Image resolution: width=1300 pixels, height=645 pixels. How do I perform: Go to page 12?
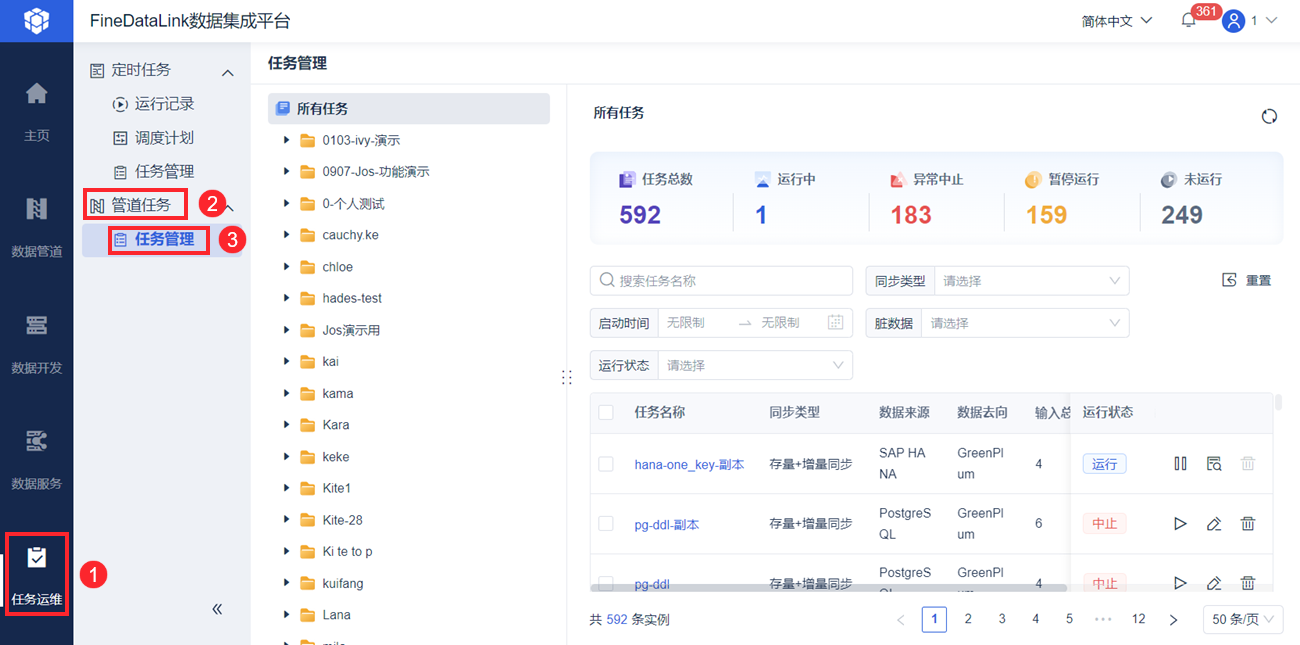(x=1138, y=619)
